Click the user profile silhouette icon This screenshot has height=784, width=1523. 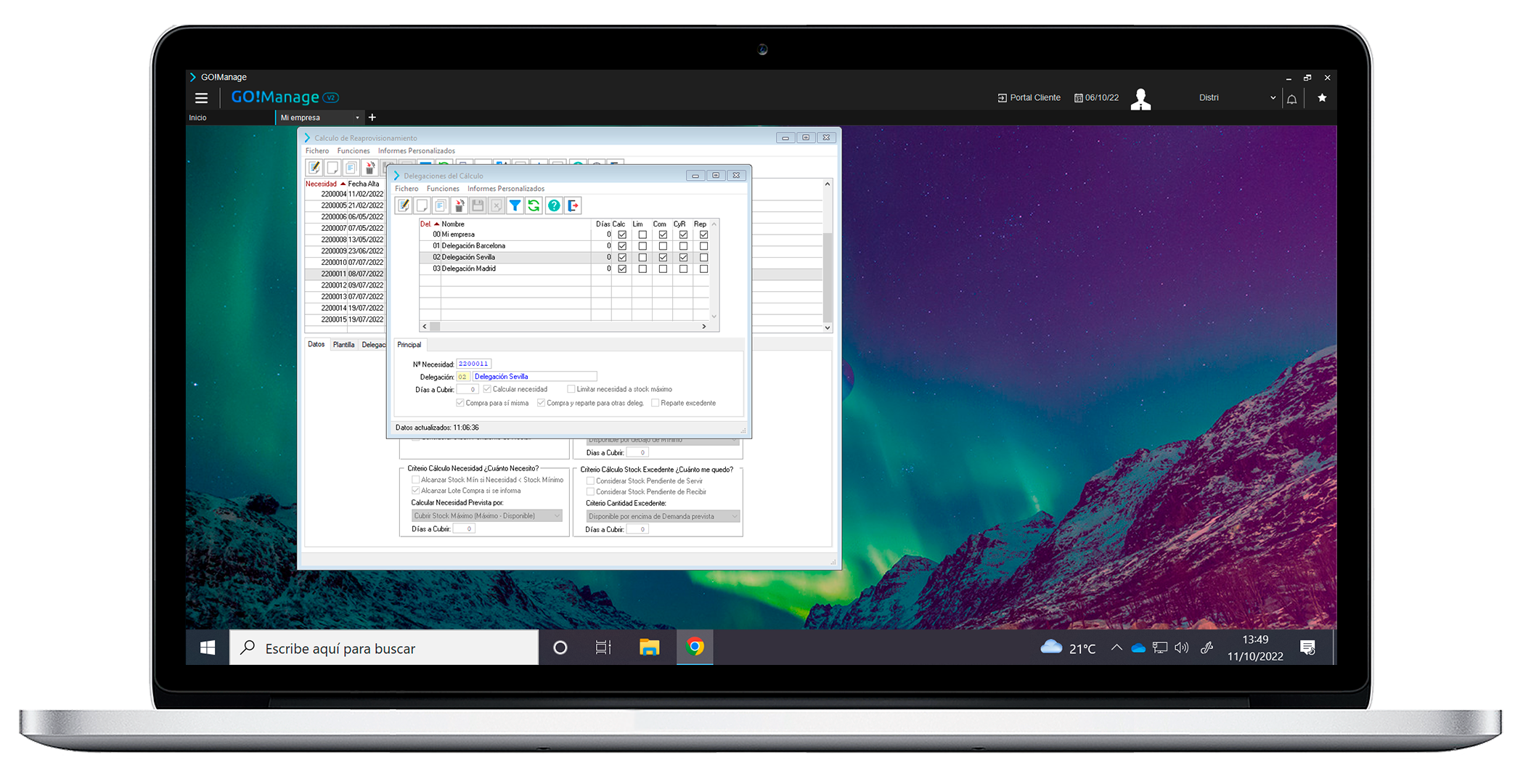click(1140, 99)
